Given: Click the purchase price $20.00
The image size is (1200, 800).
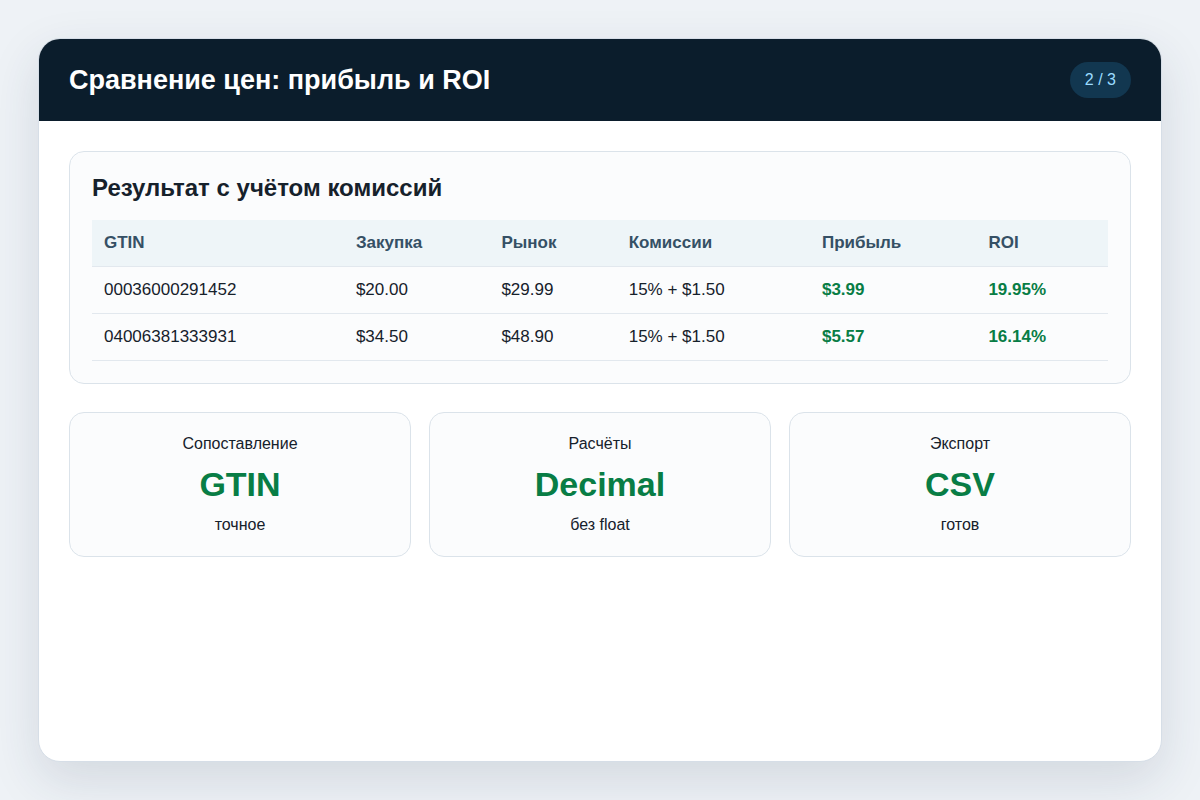Looking at the screenshot, I should point(382,290).
